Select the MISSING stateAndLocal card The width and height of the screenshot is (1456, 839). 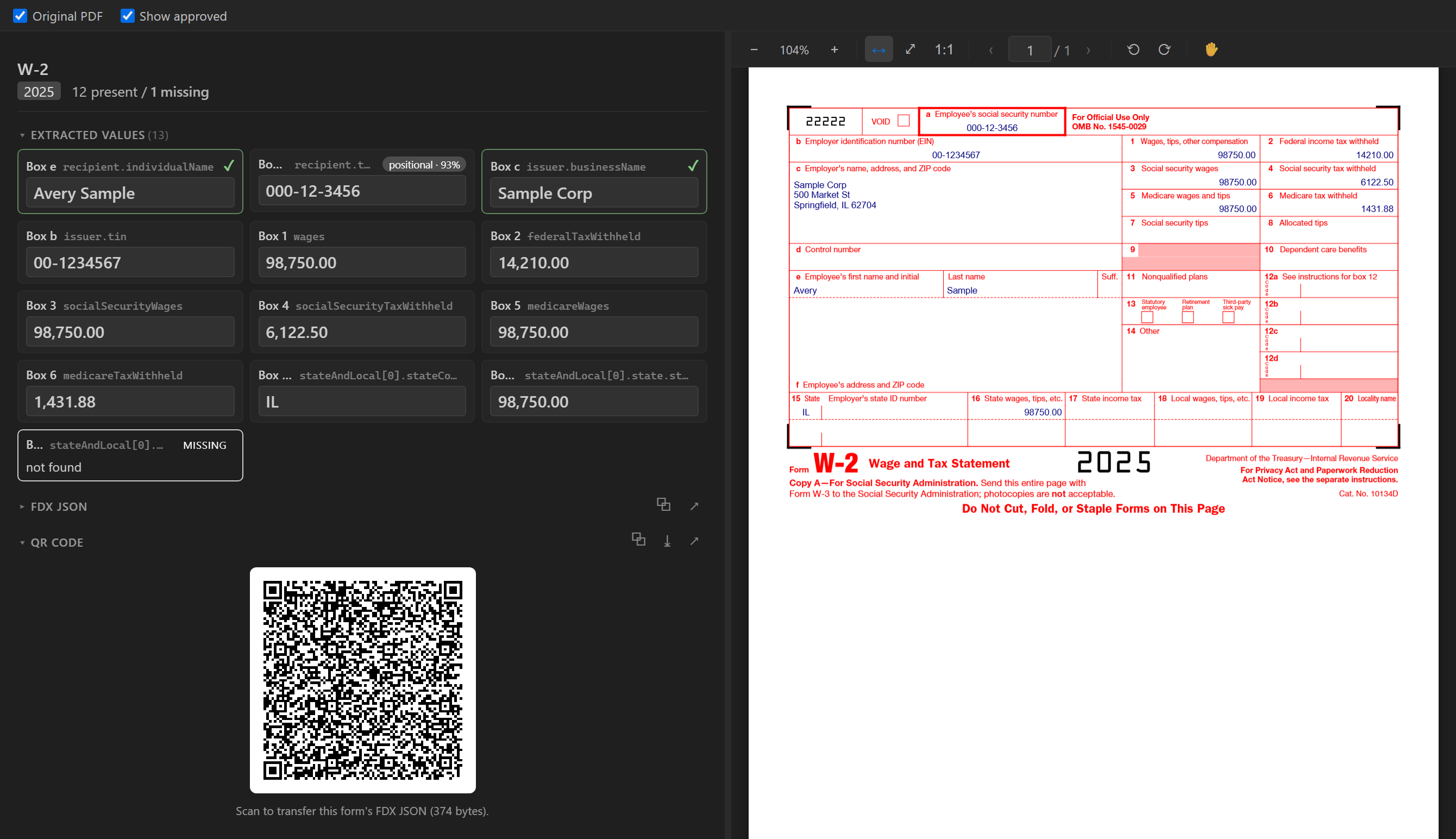pyautogui.click(x=130, y=455)
